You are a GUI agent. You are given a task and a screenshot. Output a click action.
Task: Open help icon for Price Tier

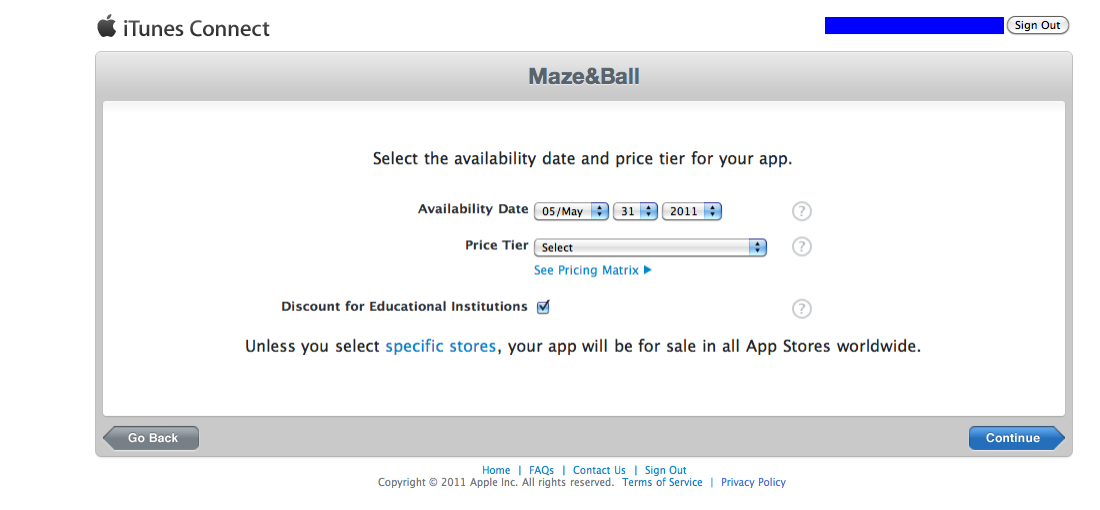pos(801,247)
